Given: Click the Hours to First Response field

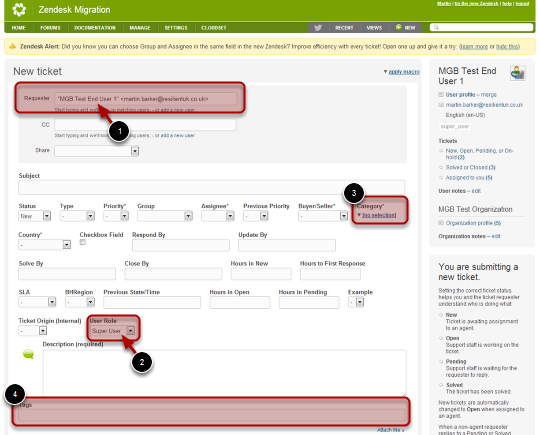Looking at the screenshot, I should 330,274.
